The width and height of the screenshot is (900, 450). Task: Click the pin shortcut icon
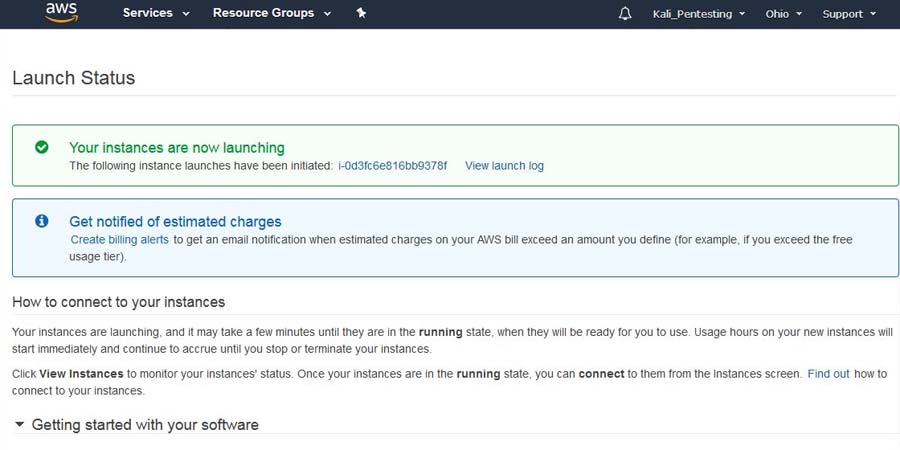click(x=361, y=13)
